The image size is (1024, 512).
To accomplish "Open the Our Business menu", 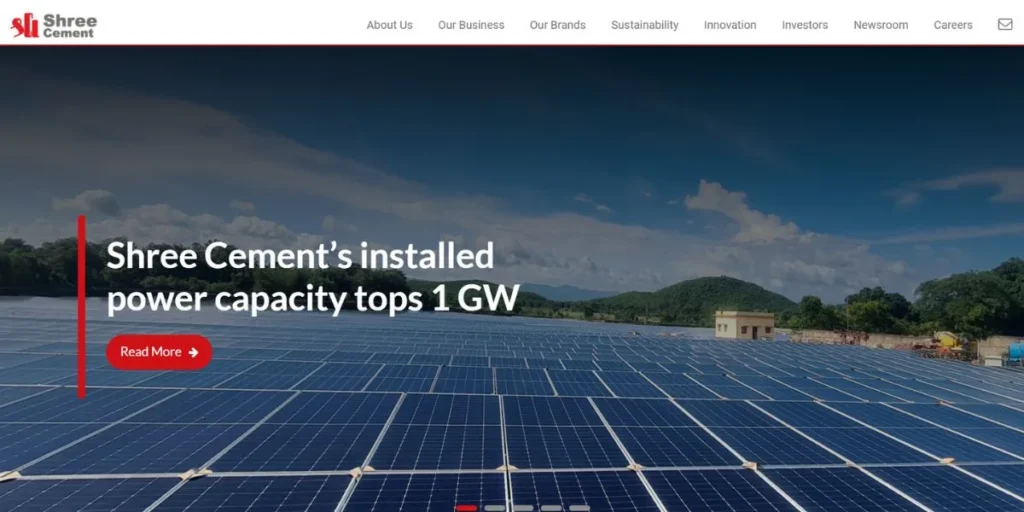I will [x=471, y=25].
